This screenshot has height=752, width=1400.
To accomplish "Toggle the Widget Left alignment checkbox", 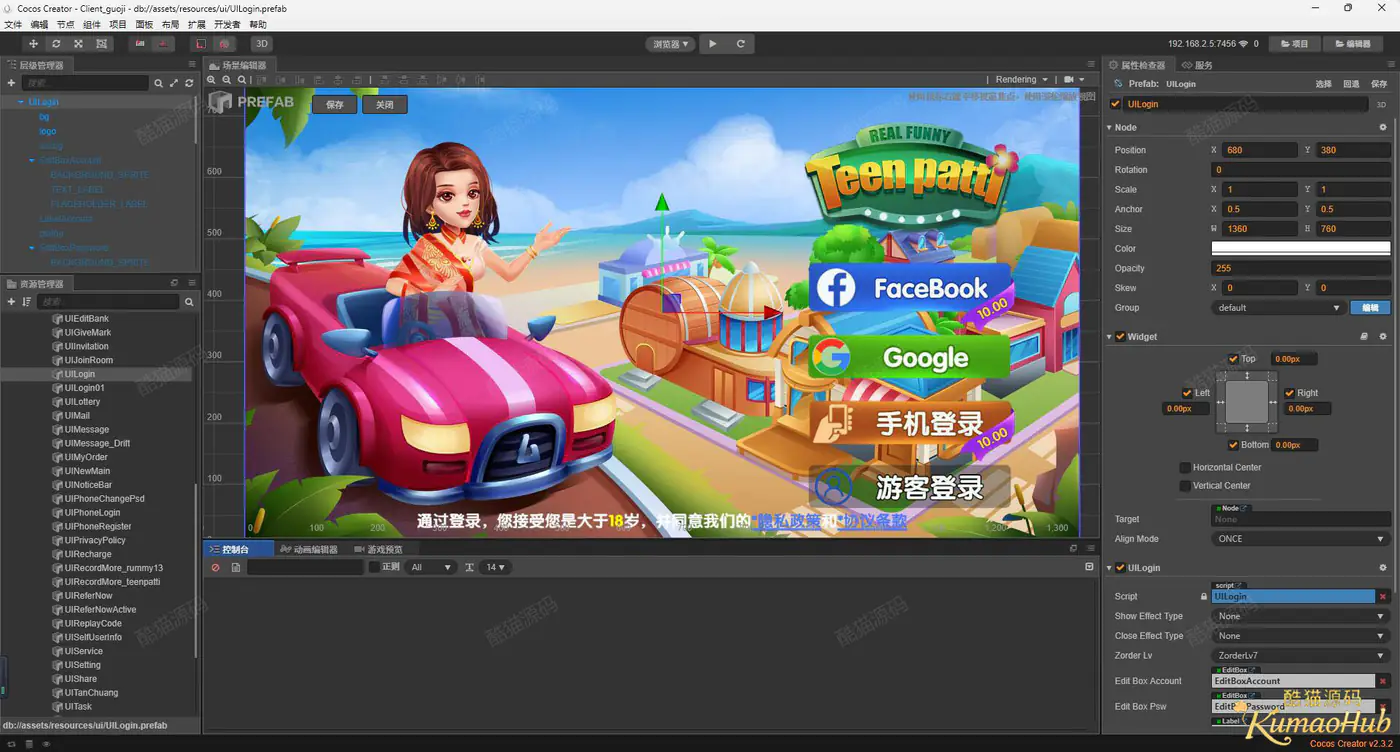I will 1187,393.
